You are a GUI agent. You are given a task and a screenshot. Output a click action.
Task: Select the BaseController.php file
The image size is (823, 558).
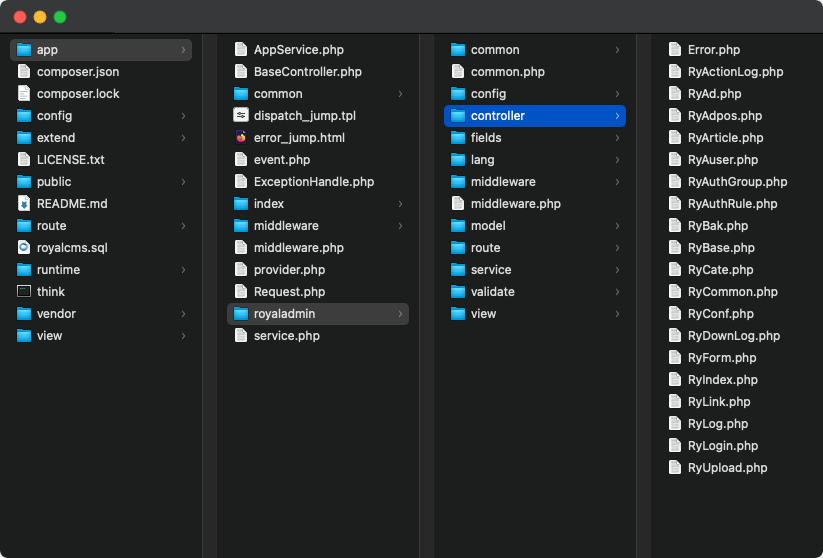307,71
